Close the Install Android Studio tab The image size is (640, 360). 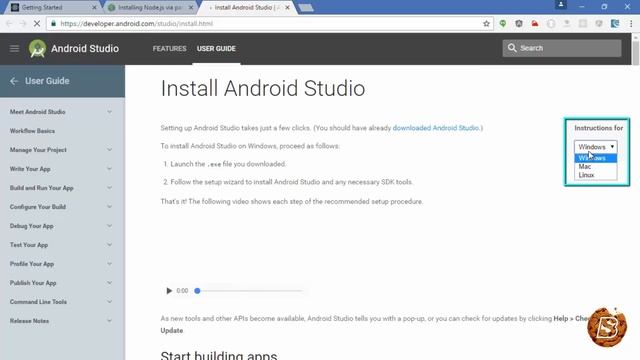coord(287,7)
